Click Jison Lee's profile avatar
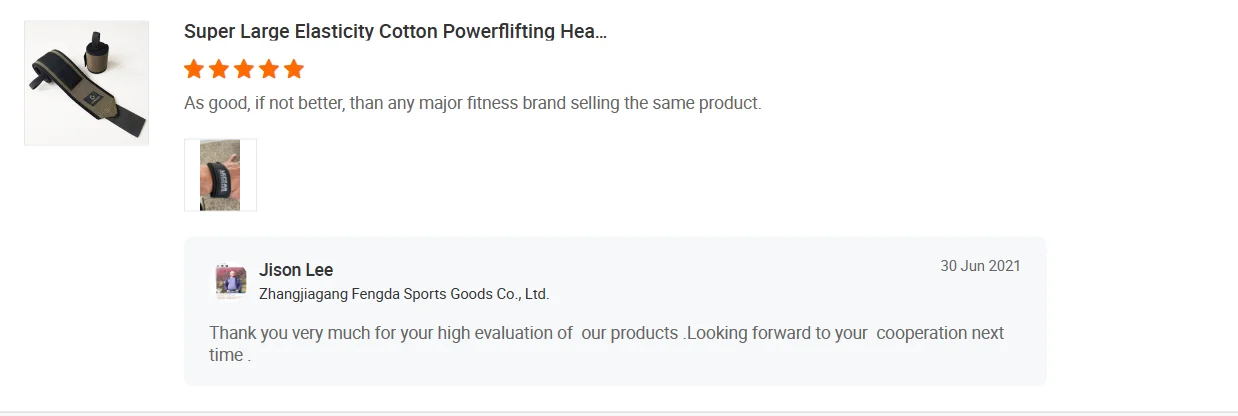1238x416 pixels. [x=231, y=281]
